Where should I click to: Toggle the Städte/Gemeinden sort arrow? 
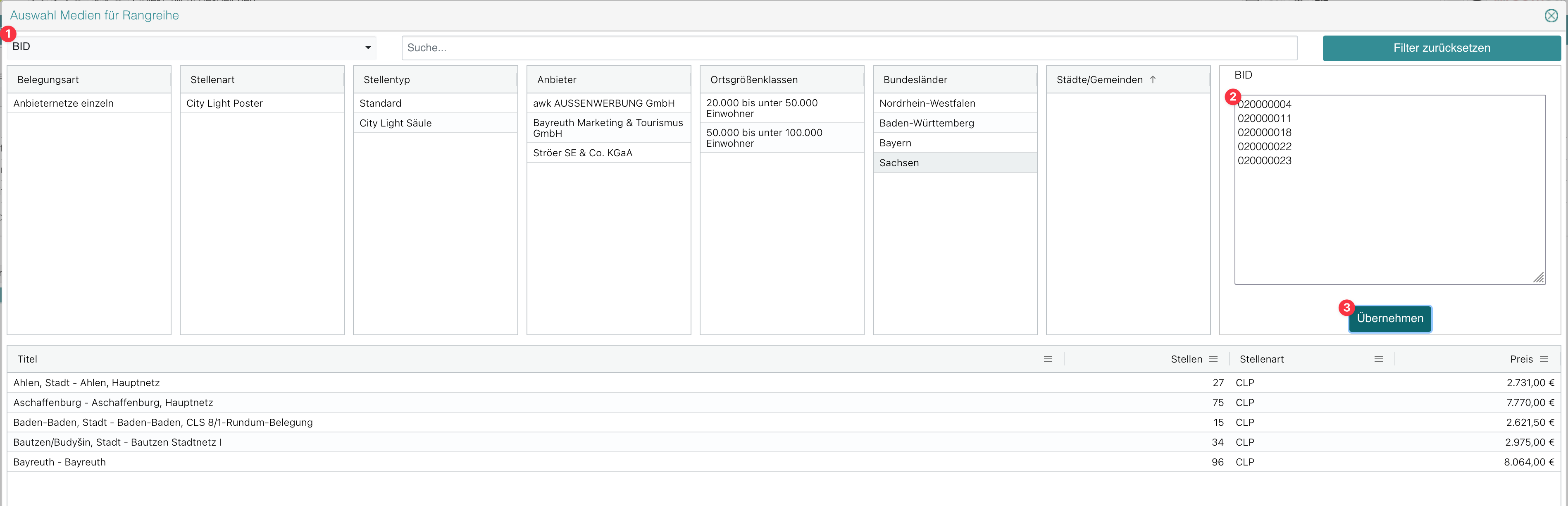[x=1152, y=80]
